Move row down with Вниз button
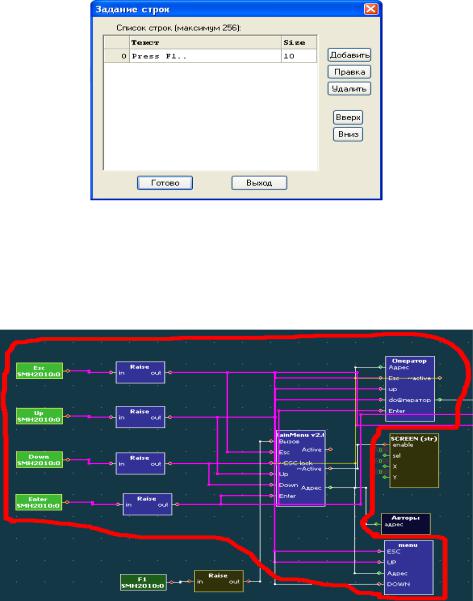The height and width of the screenshot is (601, 473). [348, 134]
